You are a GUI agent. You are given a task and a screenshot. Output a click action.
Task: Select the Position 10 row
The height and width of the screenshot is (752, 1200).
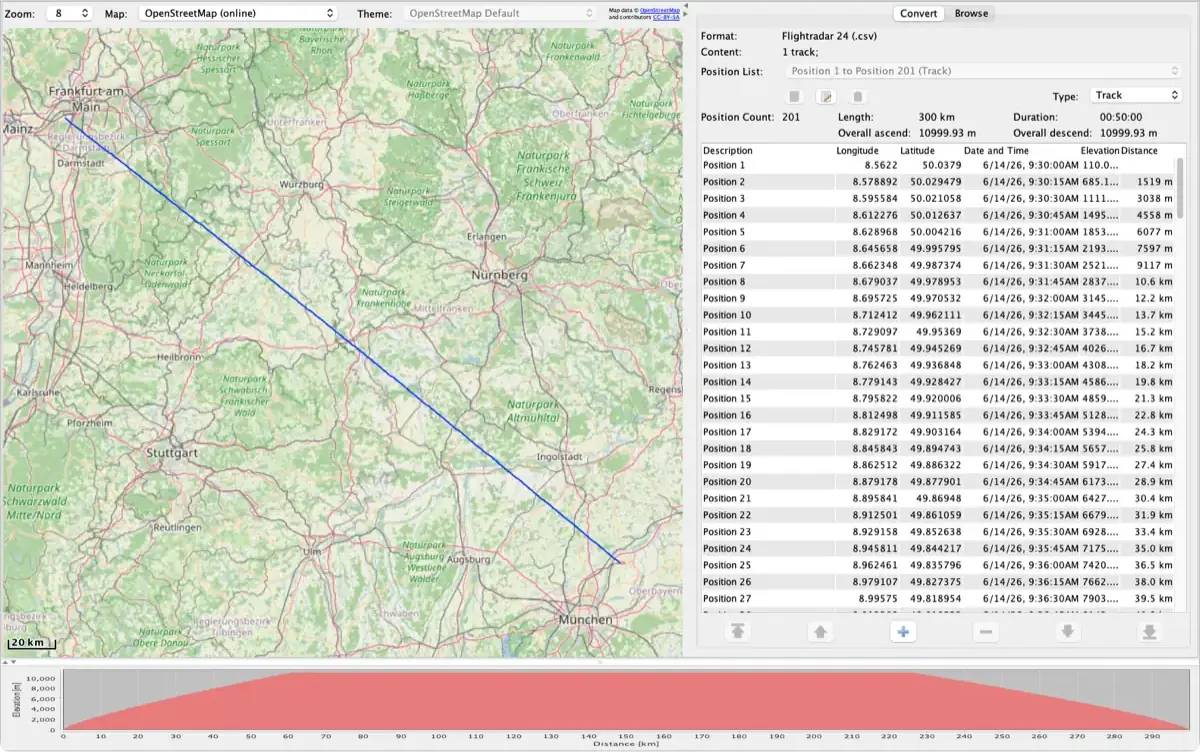coord(937,315)
